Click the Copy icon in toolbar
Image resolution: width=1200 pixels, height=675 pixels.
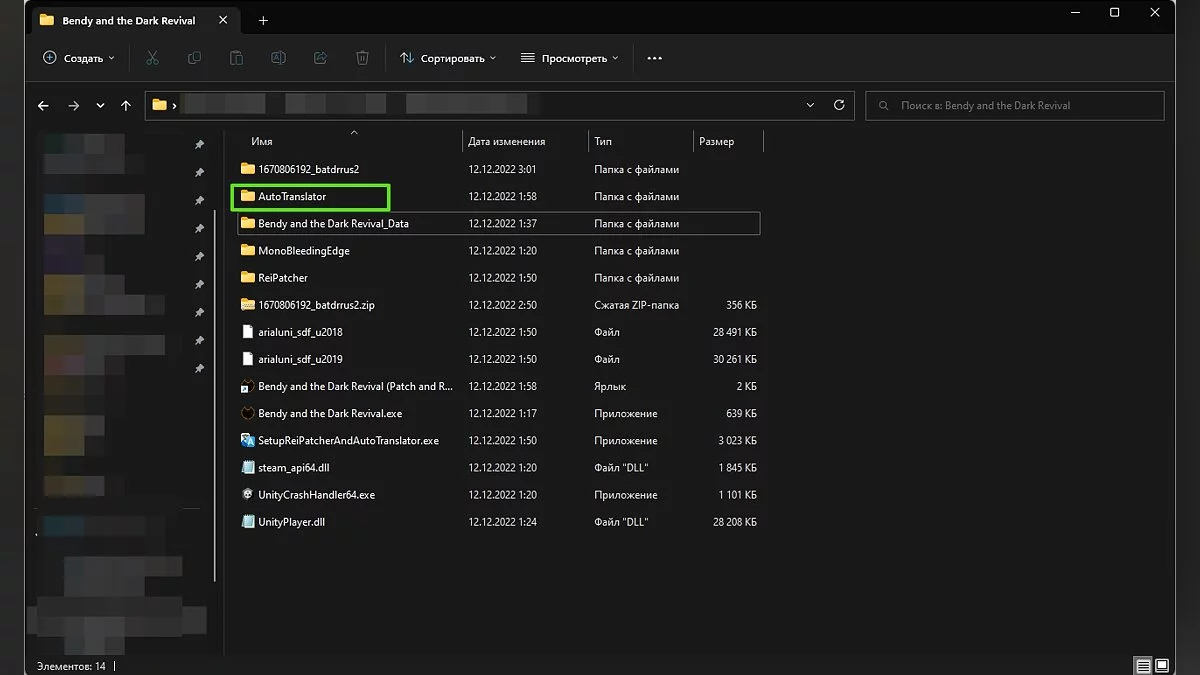194,58
